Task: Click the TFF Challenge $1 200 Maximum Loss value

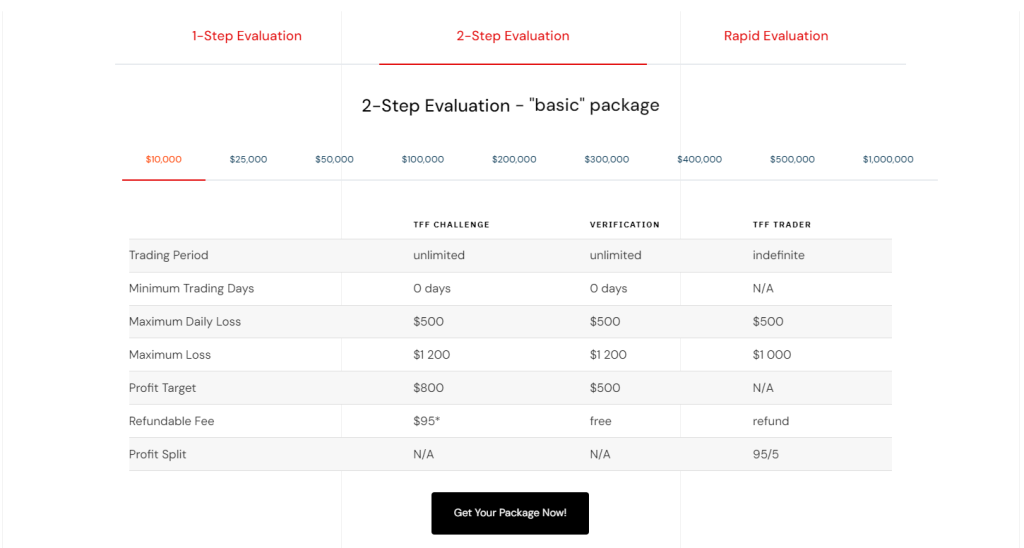Action: pos(432,355)
